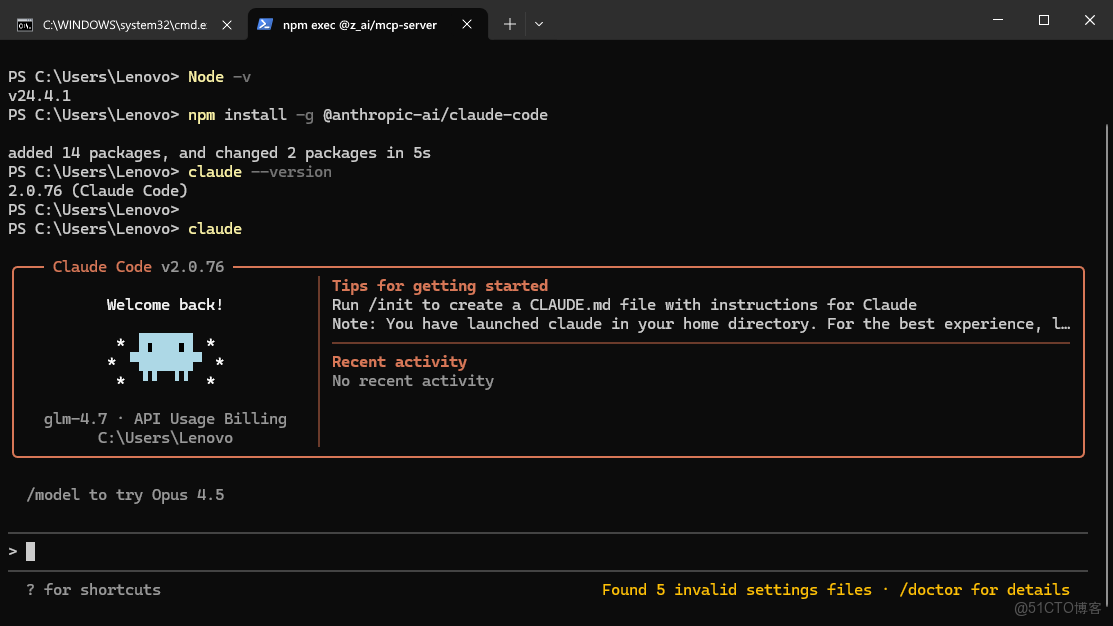Click the "Tips for getting started" heading
Screen dimensions: 1113x626
[440, 286]
